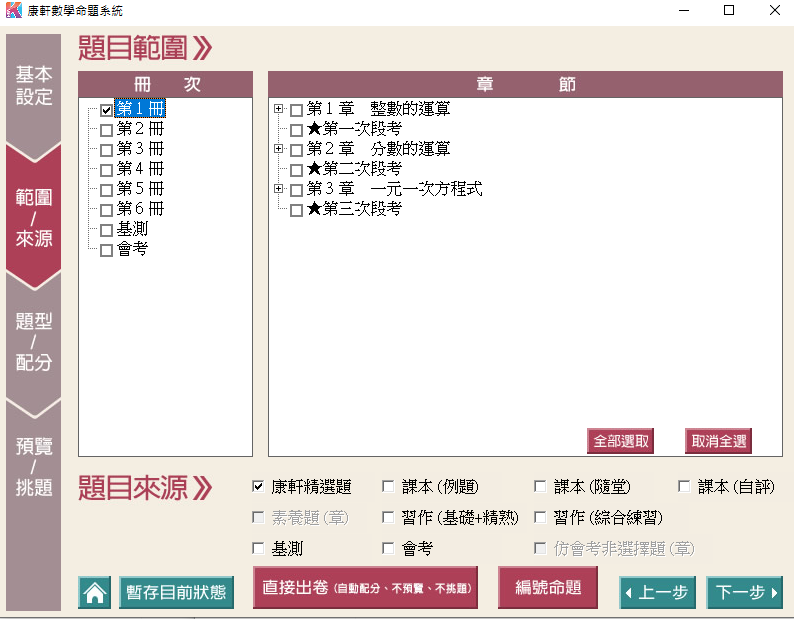Click the app logo in title bar
The width and height of the screenshot is (794, 619).
[13, 11]
